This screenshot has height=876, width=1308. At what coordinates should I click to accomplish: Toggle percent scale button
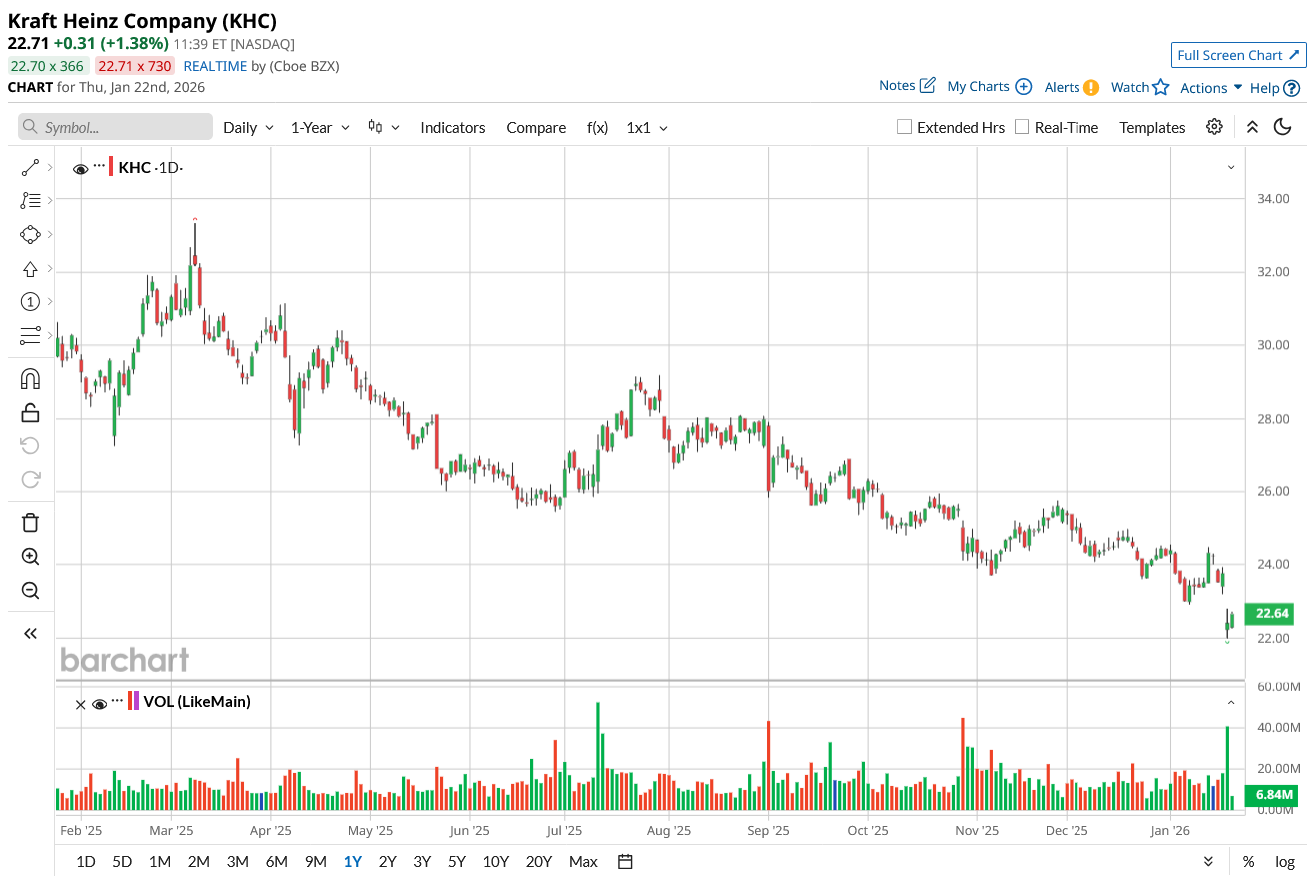[1249, 862]
